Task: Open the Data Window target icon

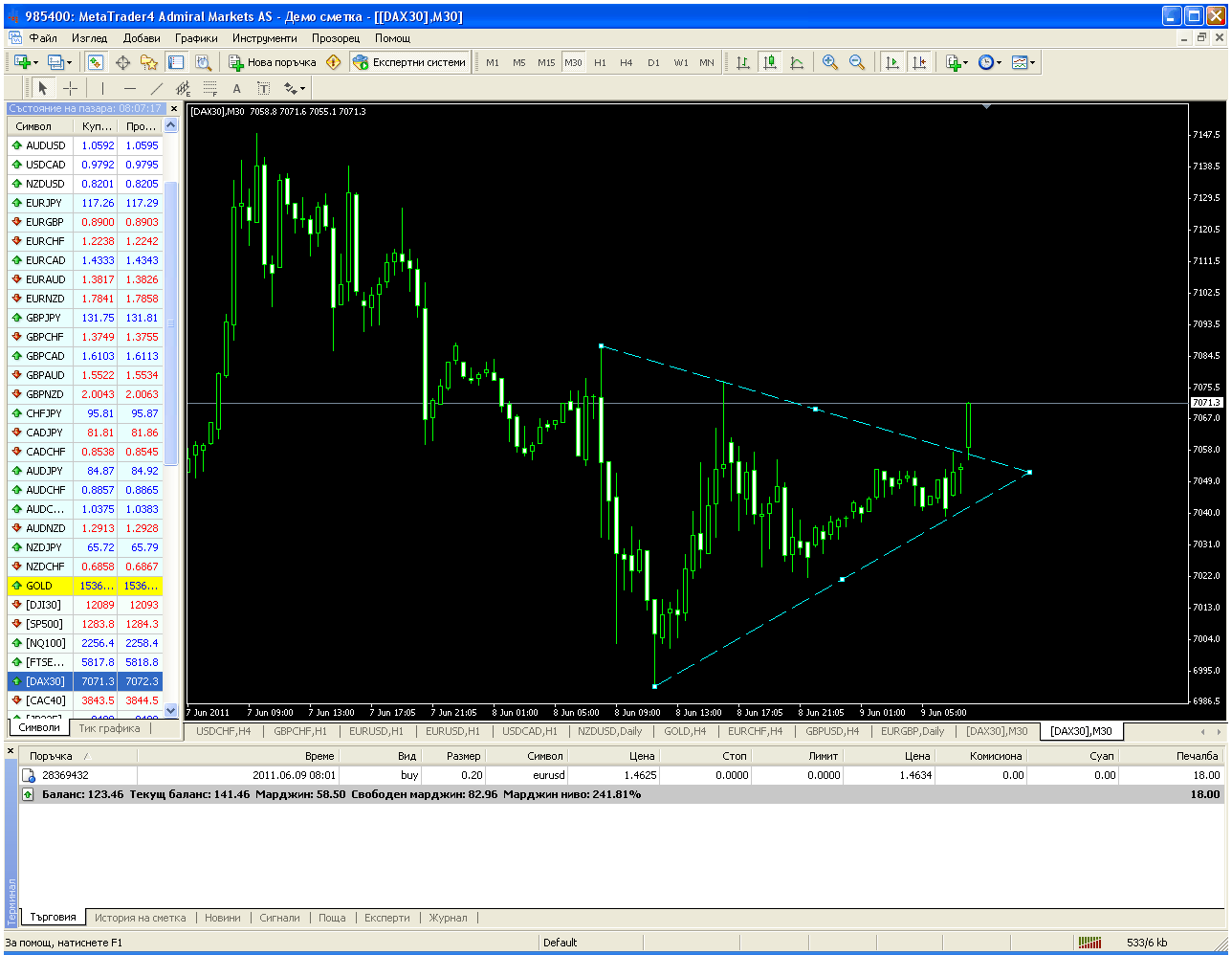Action: 122,62
